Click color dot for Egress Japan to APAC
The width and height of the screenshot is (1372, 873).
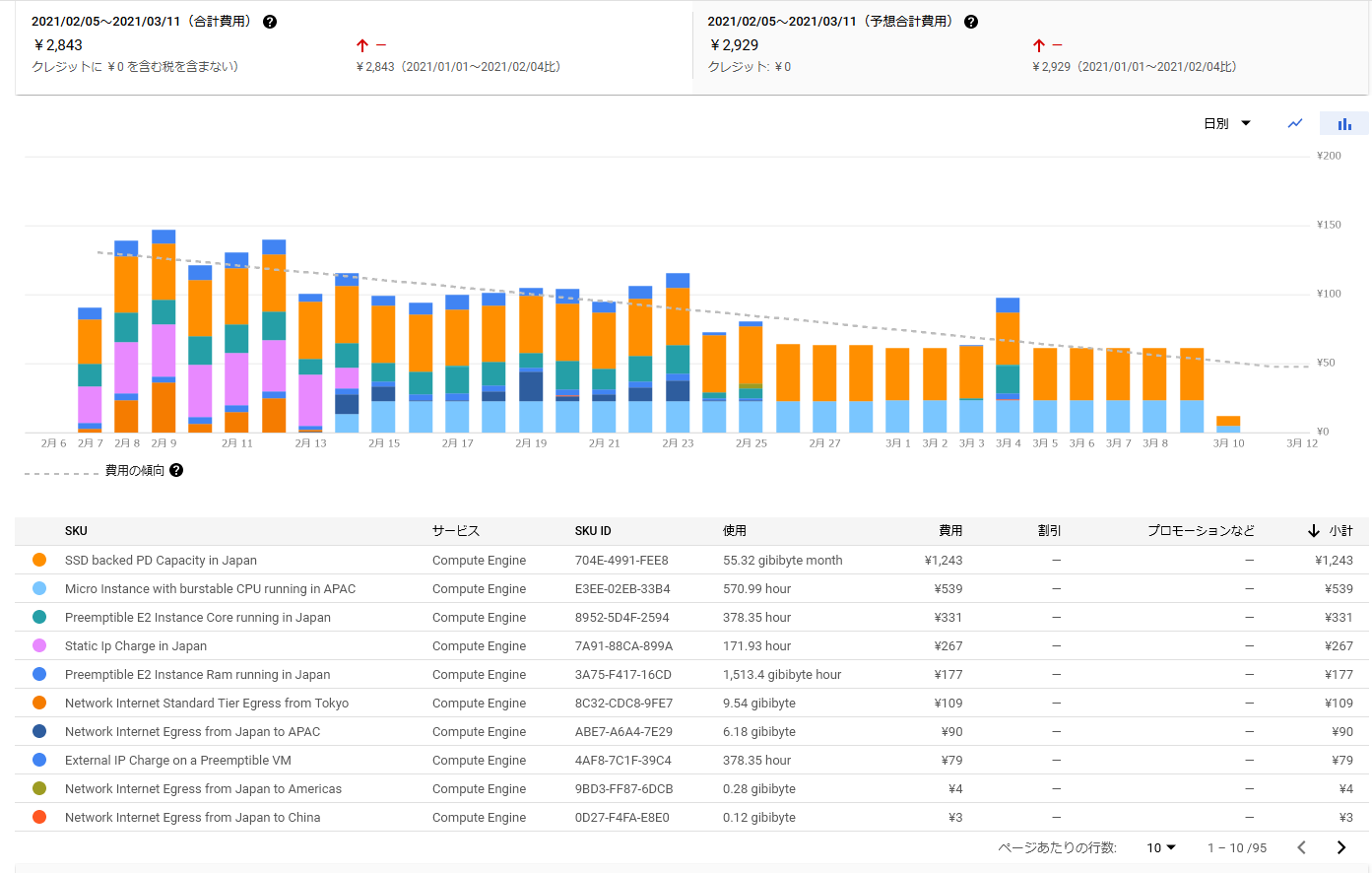tap(39, 731)
